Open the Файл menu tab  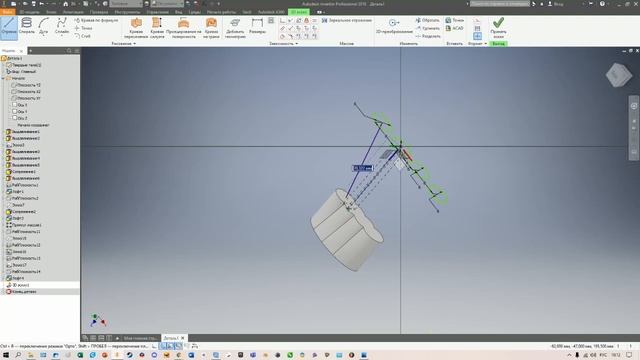[7, 12]
